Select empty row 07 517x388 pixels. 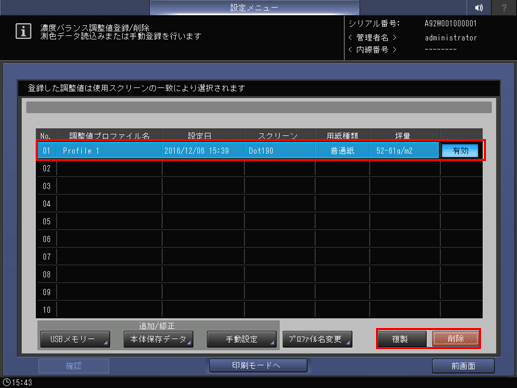coord(259,257)
